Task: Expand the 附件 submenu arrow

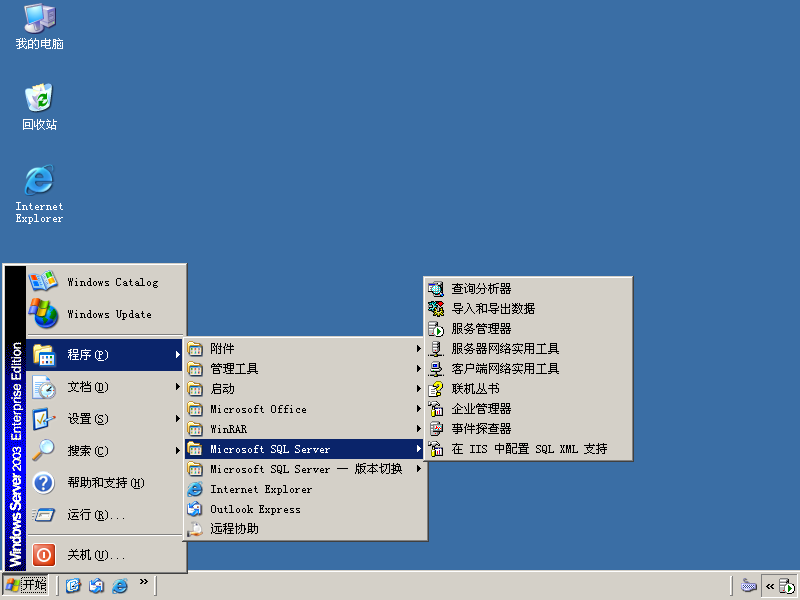Action: pos(418,349)
